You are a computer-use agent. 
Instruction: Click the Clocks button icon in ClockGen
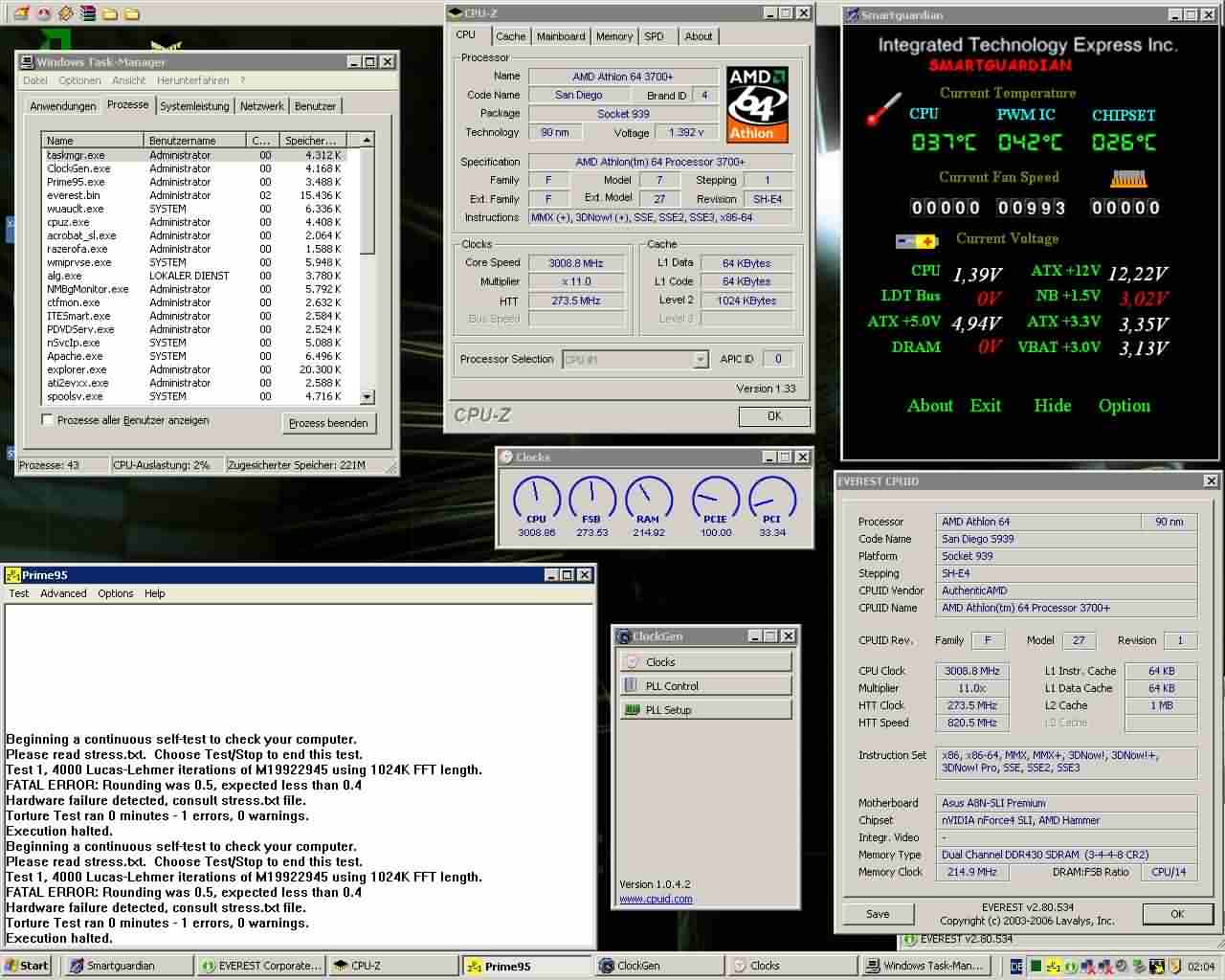tap(633, 662)
